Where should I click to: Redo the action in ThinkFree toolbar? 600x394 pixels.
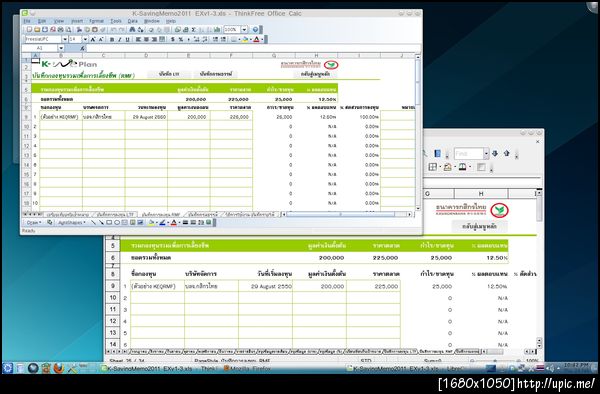click(x=121, y=29)
